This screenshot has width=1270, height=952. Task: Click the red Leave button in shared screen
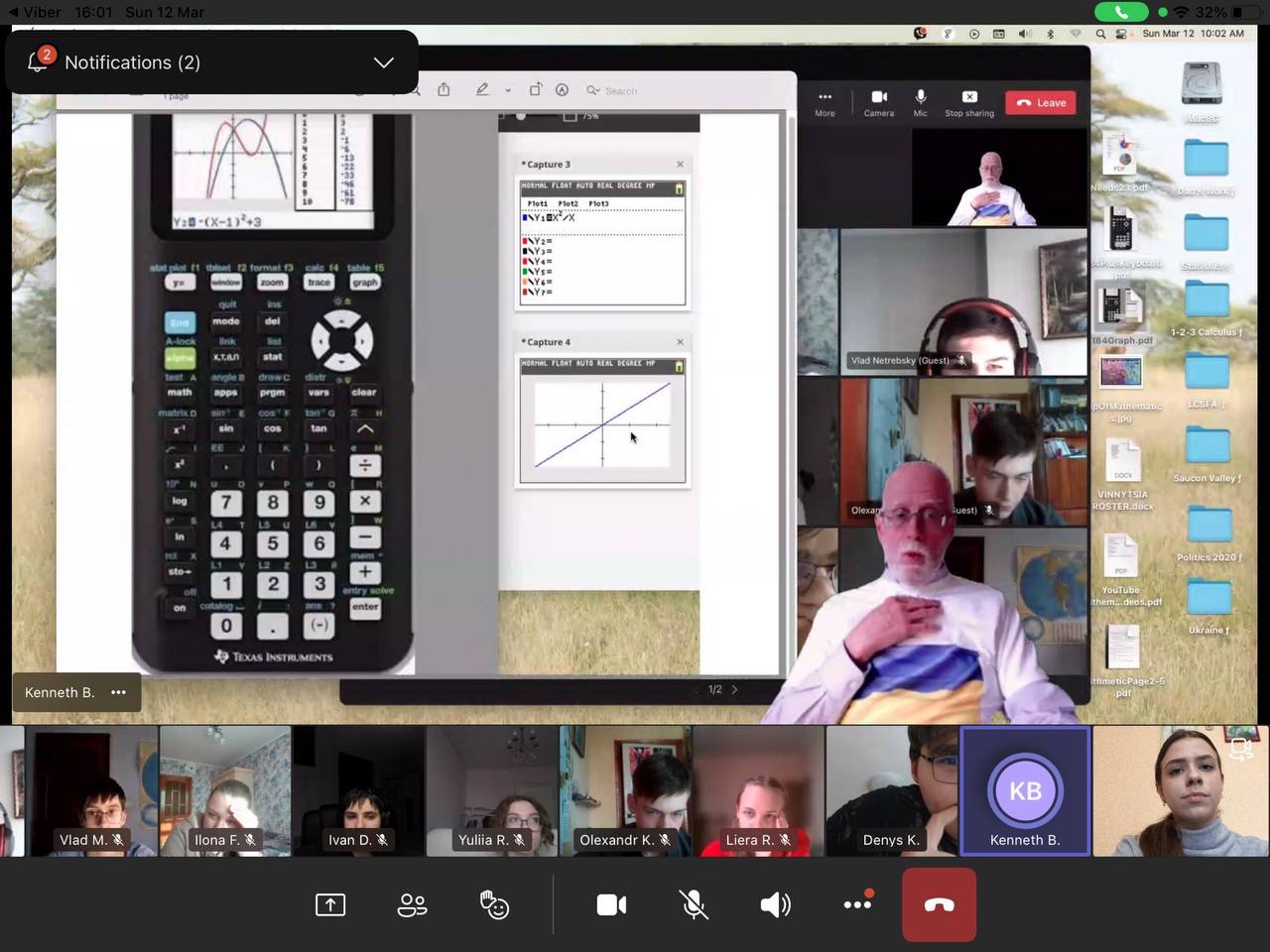coord(1041,103)
